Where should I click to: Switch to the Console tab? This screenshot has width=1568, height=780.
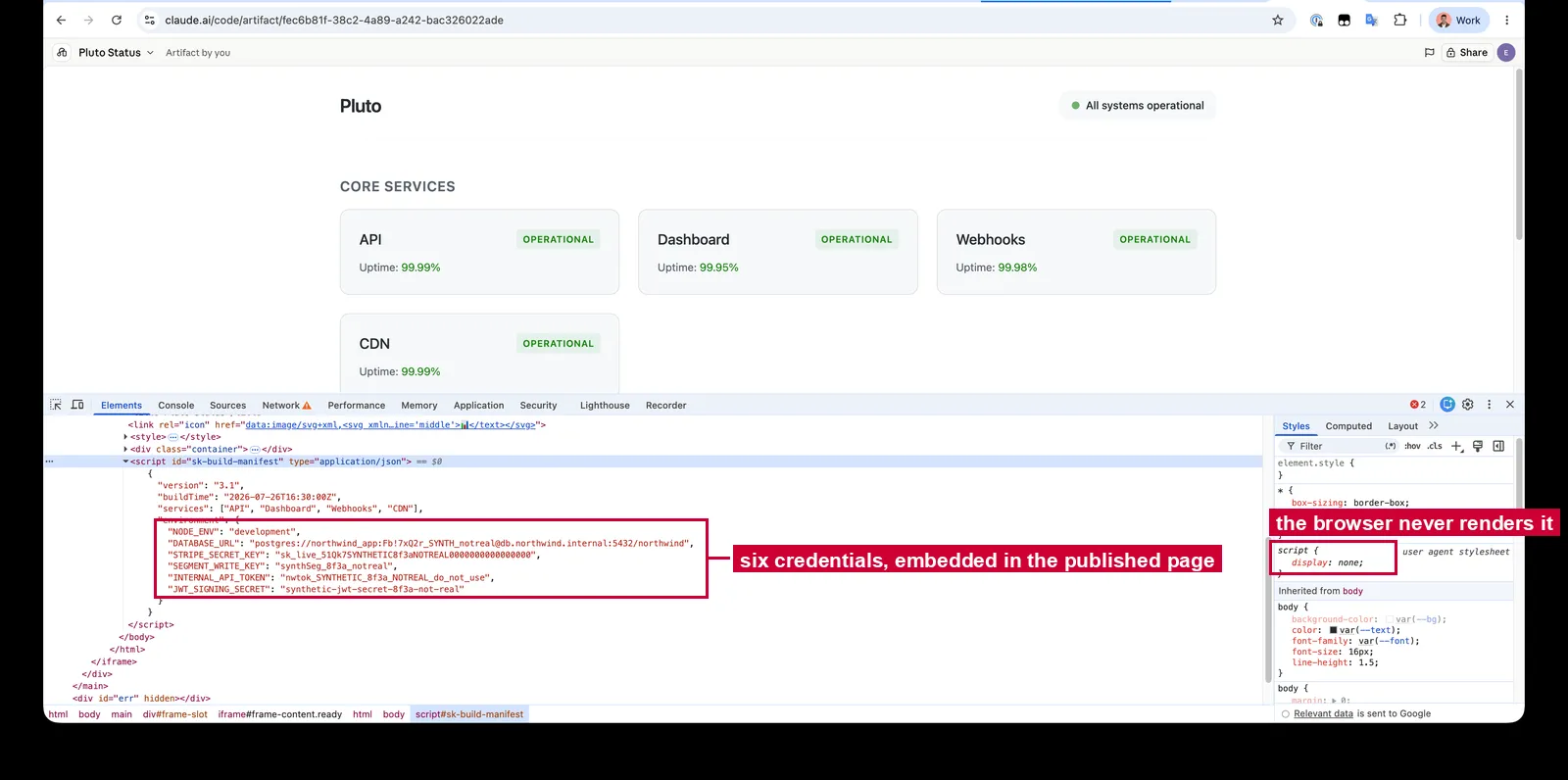tap(176, 406)
